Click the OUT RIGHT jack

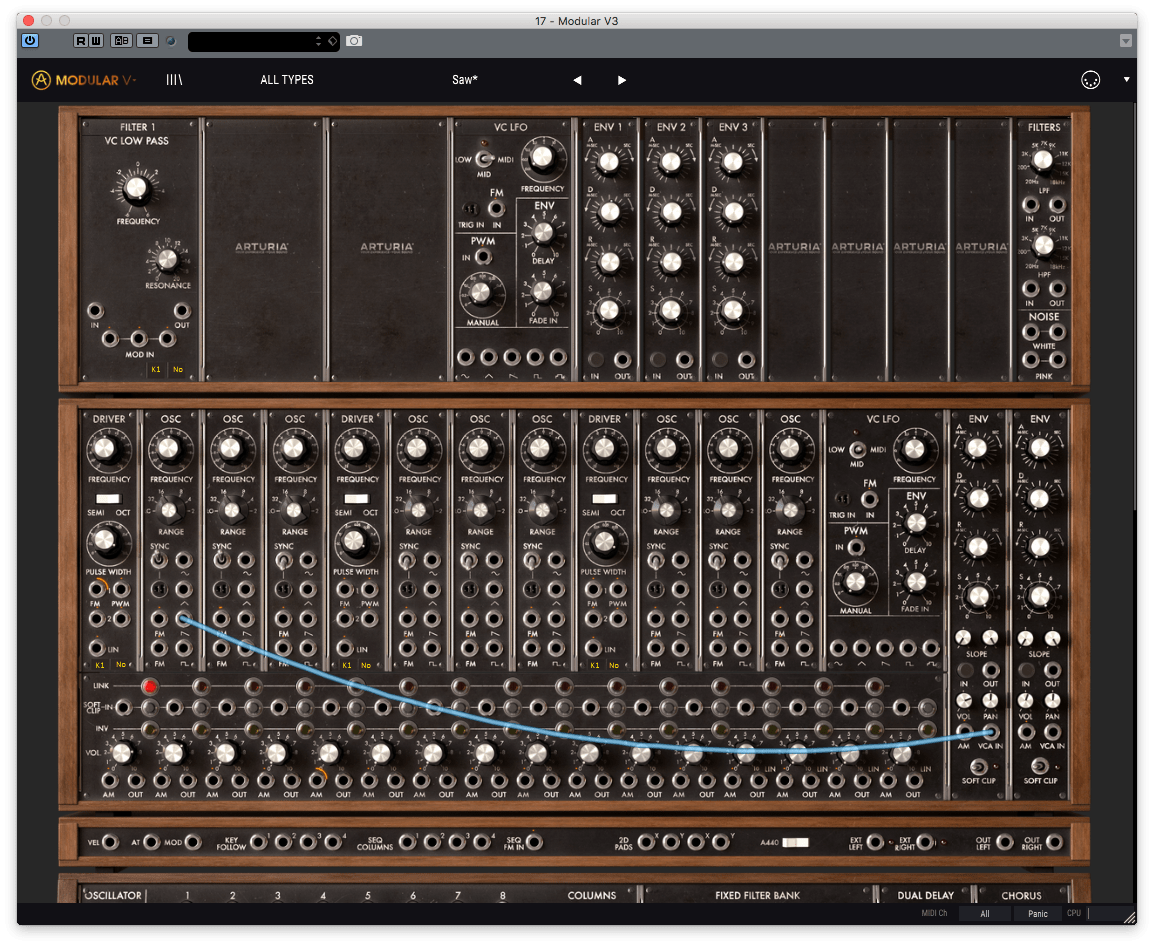point(1054,842)
